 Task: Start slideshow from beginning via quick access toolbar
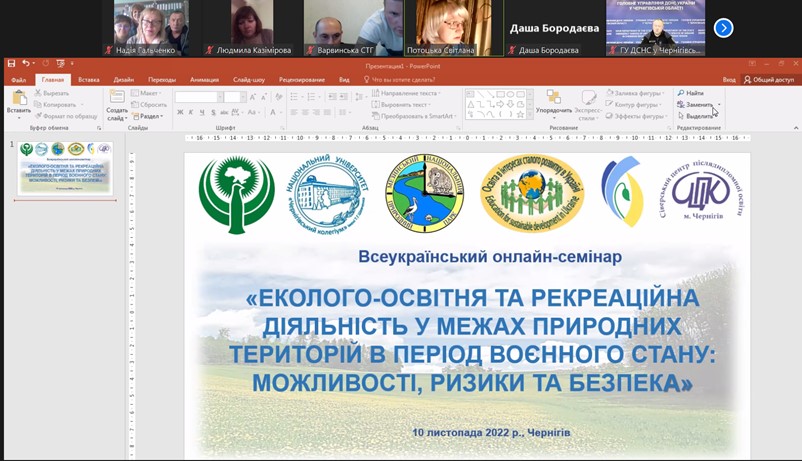(x=60, y=63)
